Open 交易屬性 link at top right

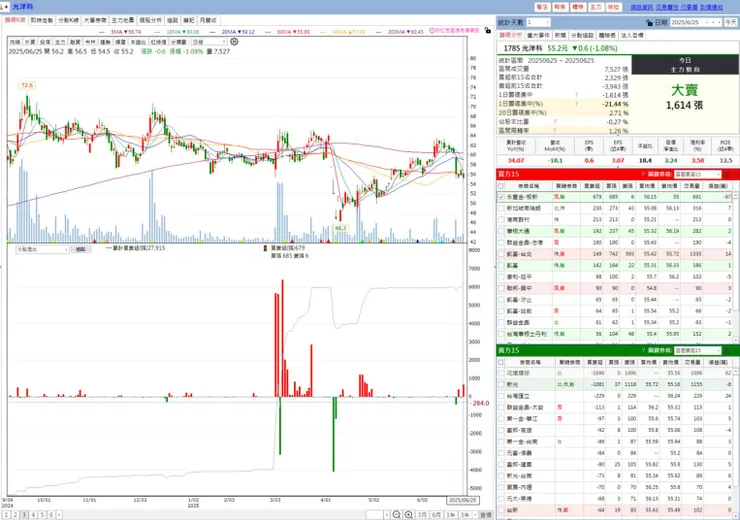(x=667, y=8)
